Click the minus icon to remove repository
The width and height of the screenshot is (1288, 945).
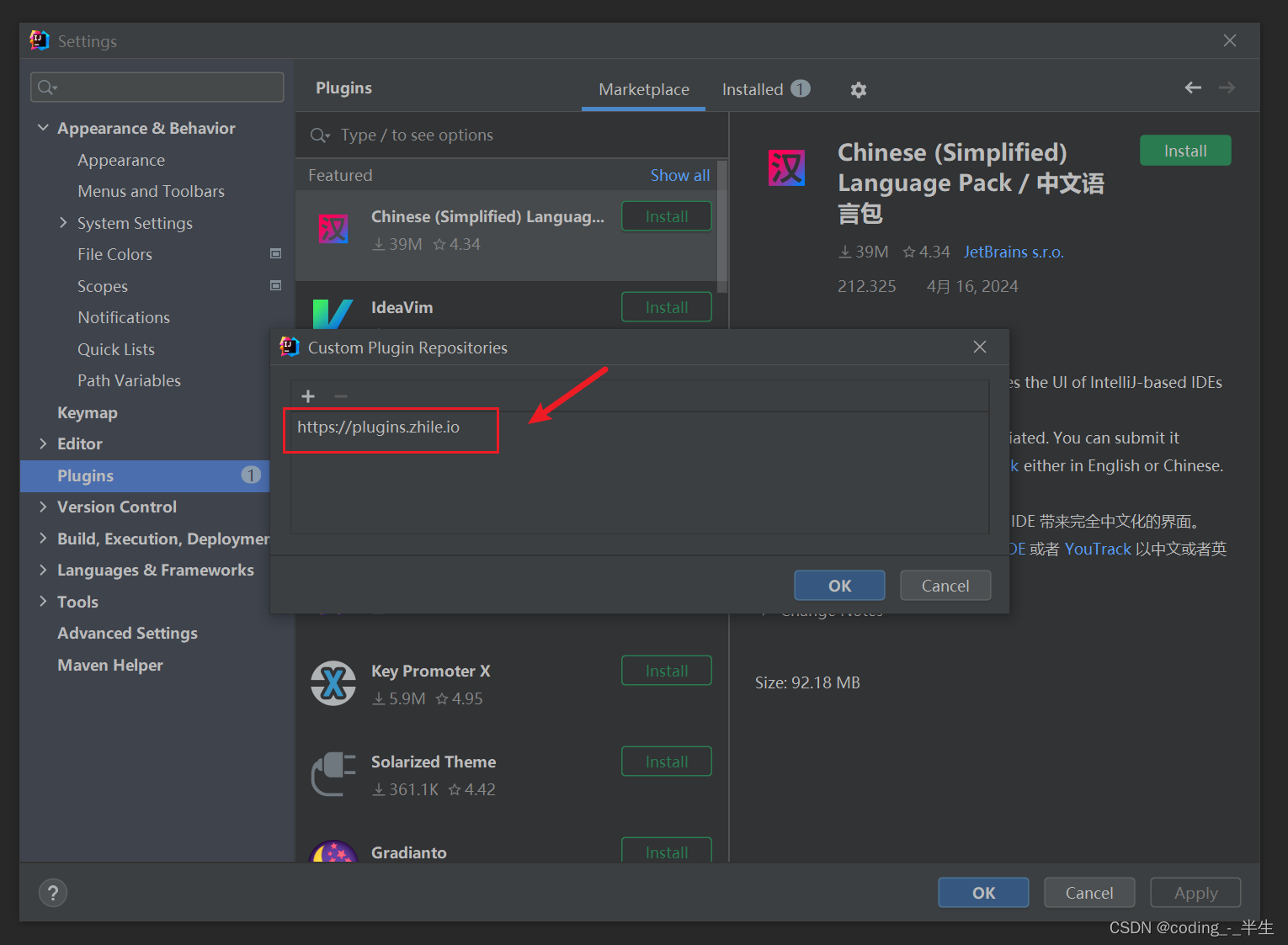(x=340, y=396)
